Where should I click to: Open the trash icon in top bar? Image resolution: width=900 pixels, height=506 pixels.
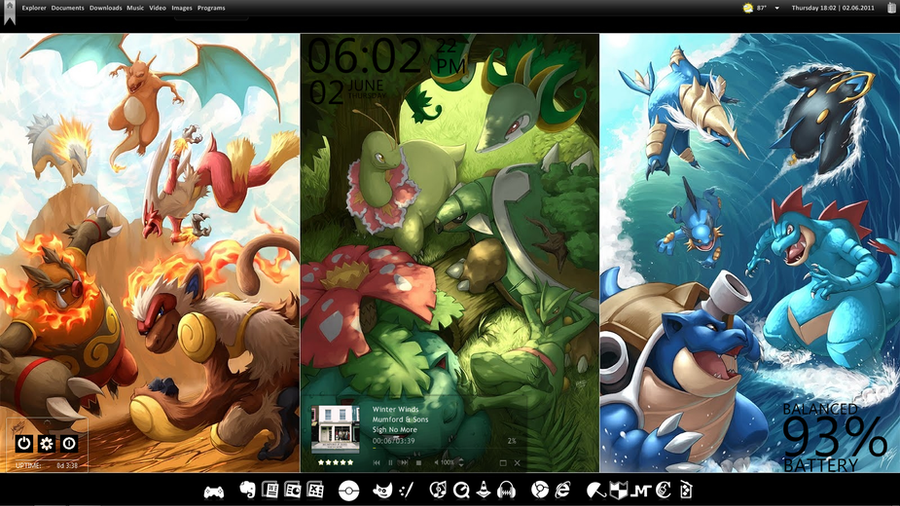892,8
